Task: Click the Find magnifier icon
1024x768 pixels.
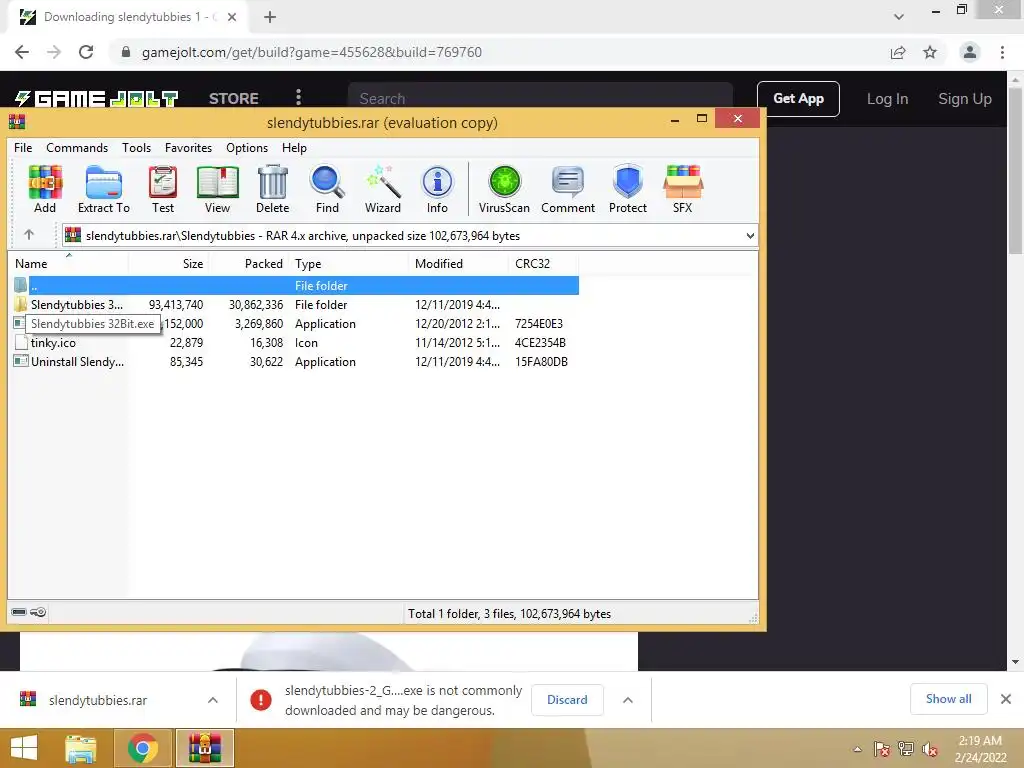Action: pyautogui.click(x=327, y=189)
